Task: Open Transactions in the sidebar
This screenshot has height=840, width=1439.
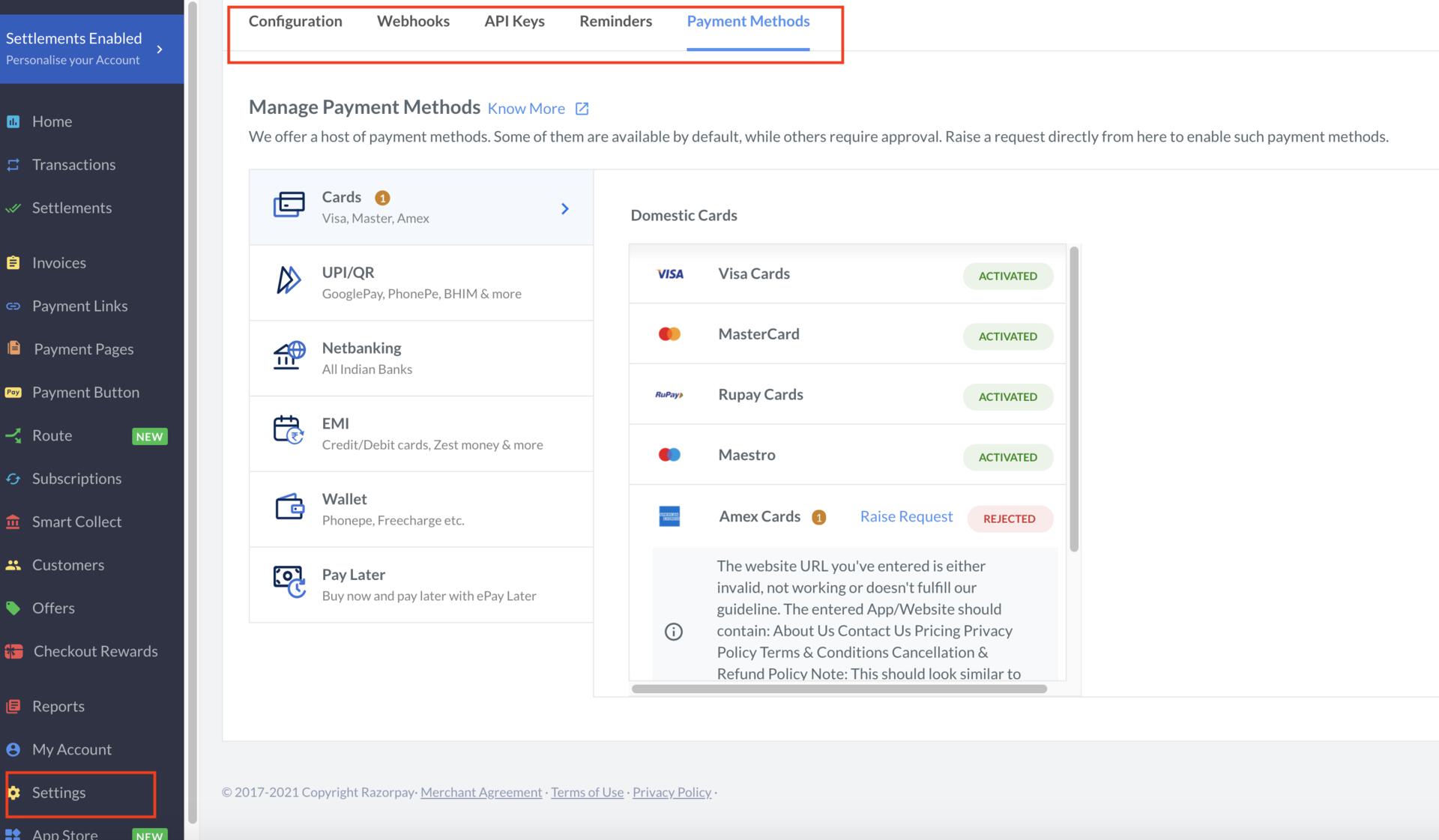Action: 73,165
